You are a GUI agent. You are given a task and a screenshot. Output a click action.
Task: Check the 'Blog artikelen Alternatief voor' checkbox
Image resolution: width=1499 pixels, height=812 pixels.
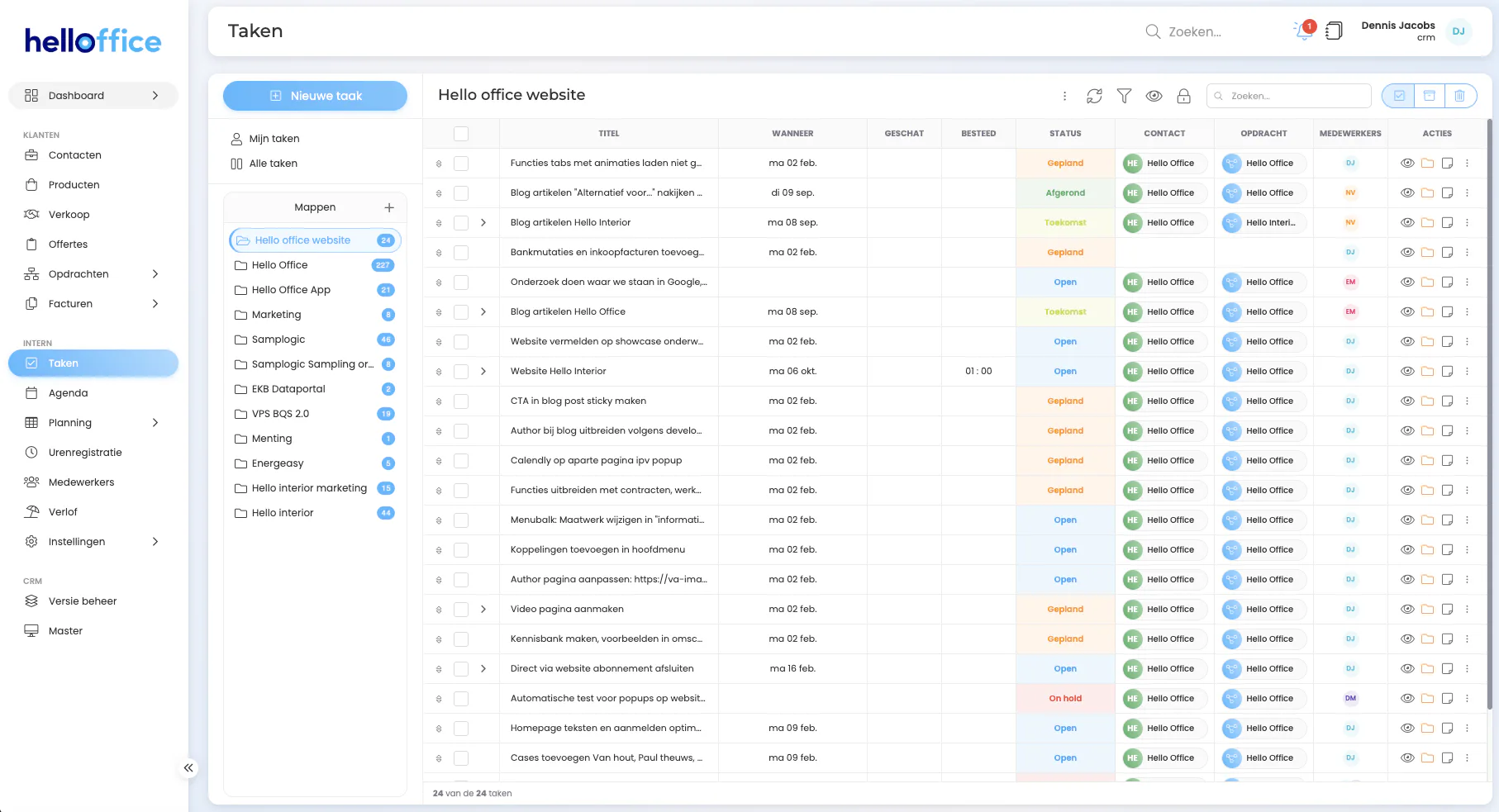[461, 193]
